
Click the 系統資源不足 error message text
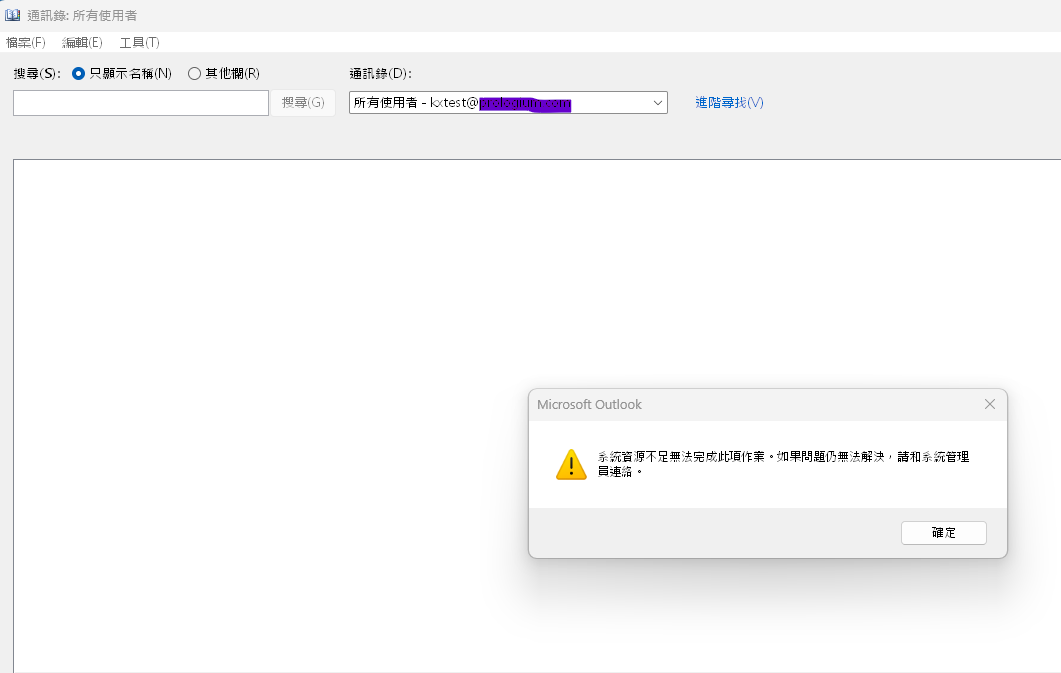783,464
